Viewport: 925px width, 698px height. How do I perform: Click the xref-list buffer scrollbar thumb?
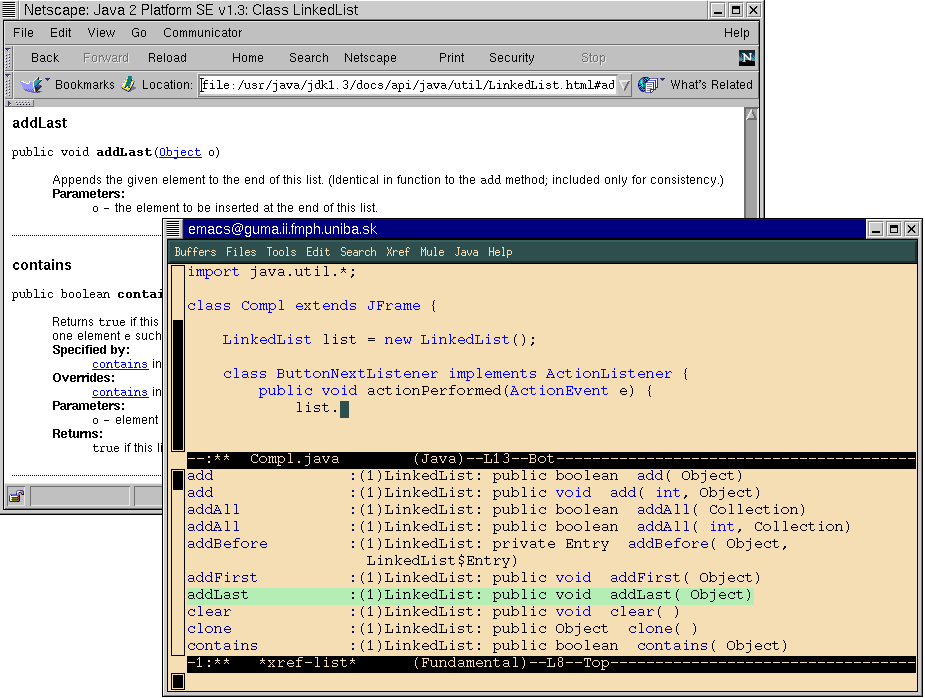point(178,480)
